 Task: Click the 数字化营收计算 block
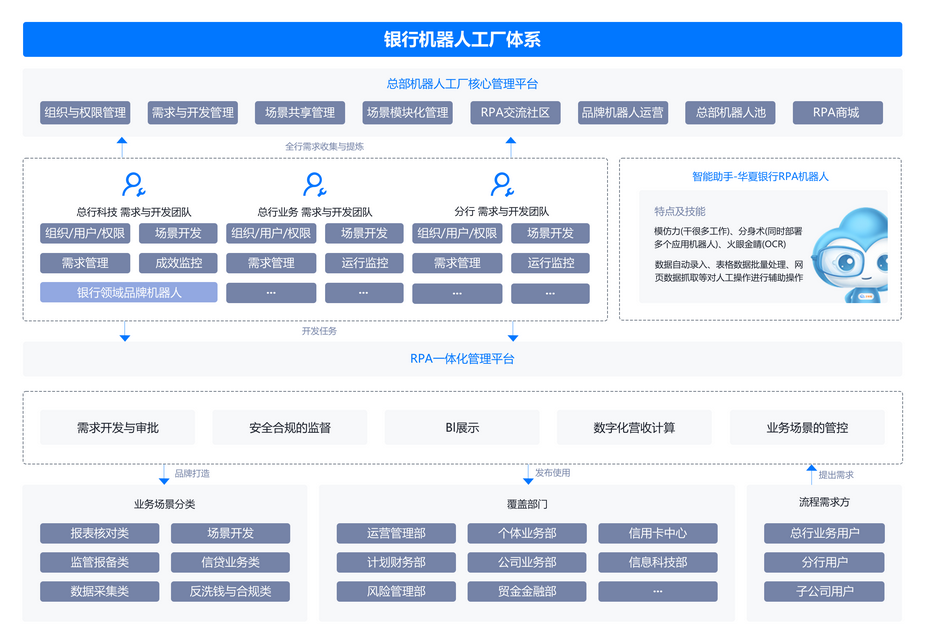coord(634,427)
